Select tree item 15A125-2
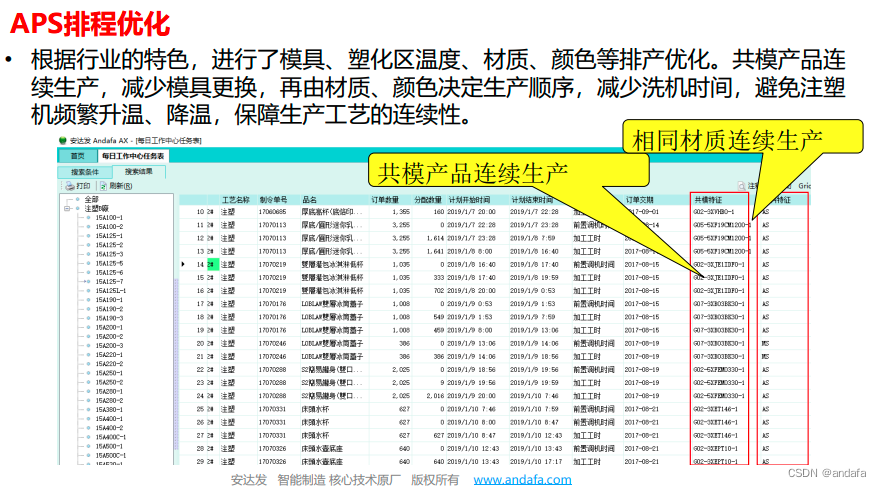The width and height of the screenshot is (881, 487). pos(109,245)
